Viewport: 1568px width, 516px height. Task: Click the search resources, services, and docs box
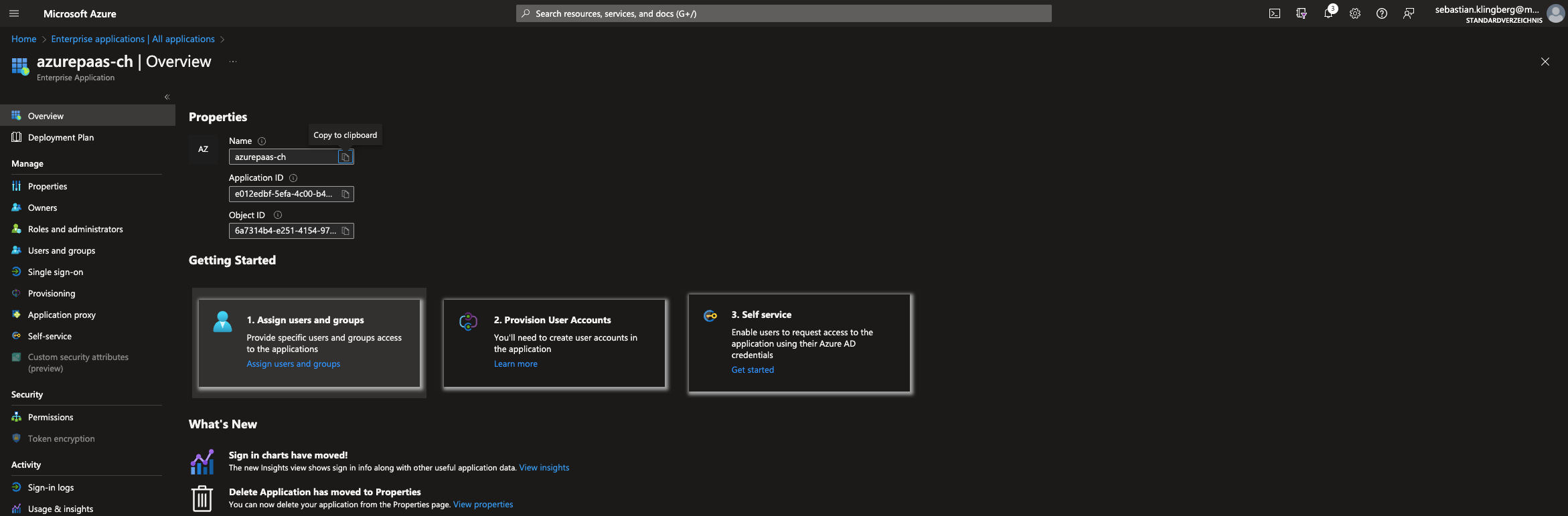[783, 13]
